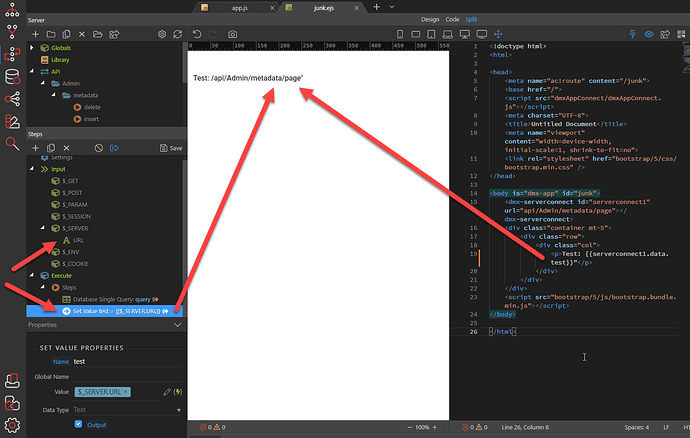
Task: Select the Set Value test step
Action: pyautogui.click(x=104, y=311)
